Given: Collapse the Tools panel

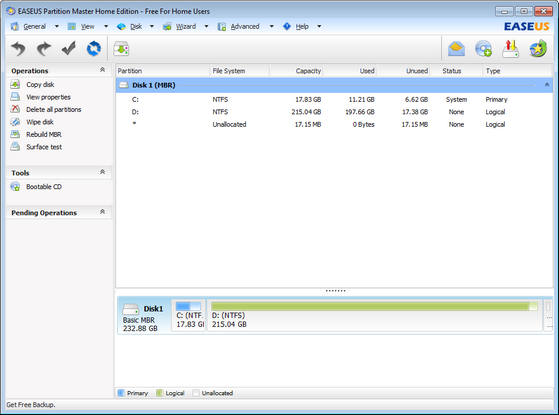Looking at the screenshot, I should coord(102,172).
